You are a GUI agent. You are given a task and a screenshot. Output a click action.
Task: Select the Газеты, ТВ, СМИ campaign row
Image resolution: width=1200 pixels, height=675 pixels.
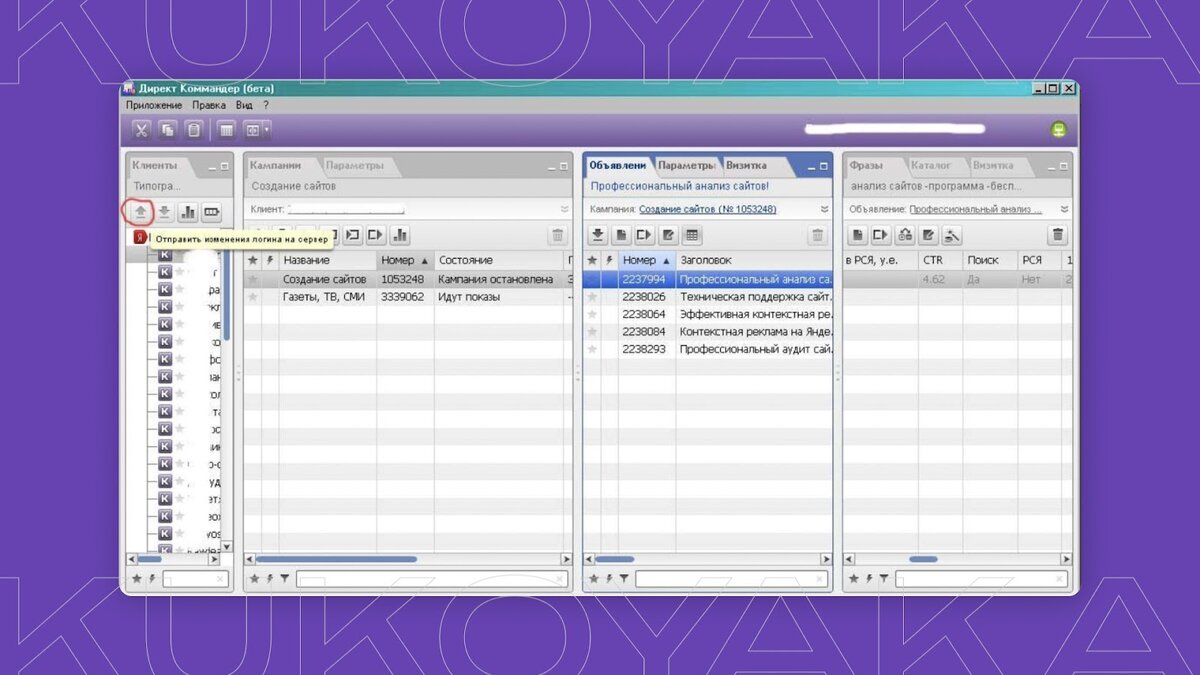[408, 297]
